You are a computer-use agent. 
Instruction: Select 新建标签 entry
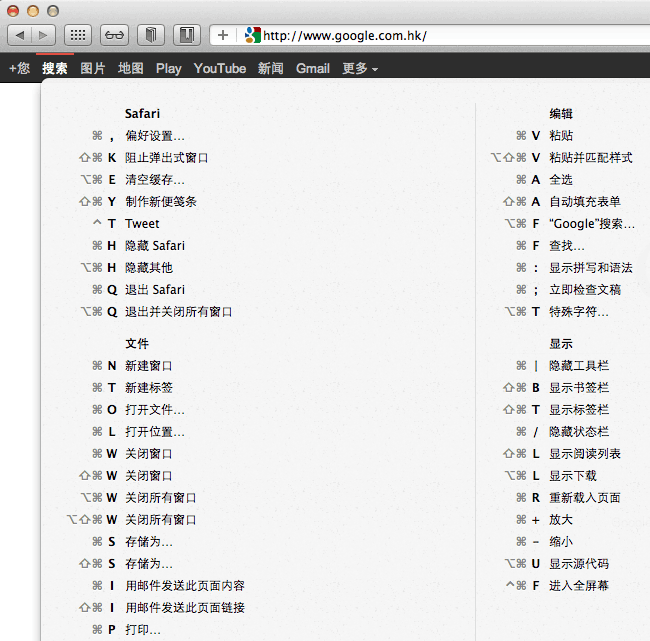pyautogui.click(x=149, y=388)
